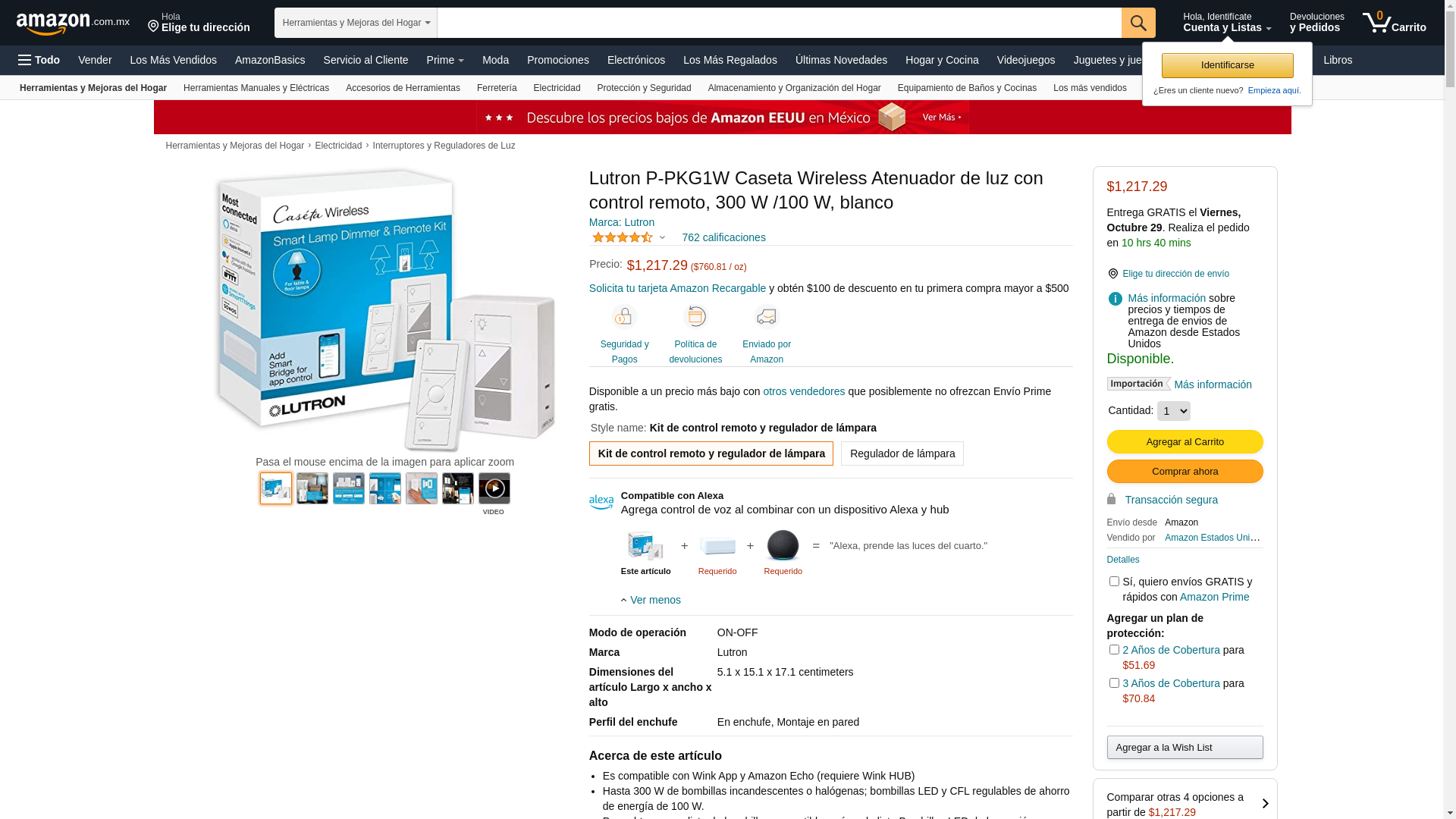Viewport: 1456px width, 819px height.
Task: Click into the main search field
Action: point(779,23)
